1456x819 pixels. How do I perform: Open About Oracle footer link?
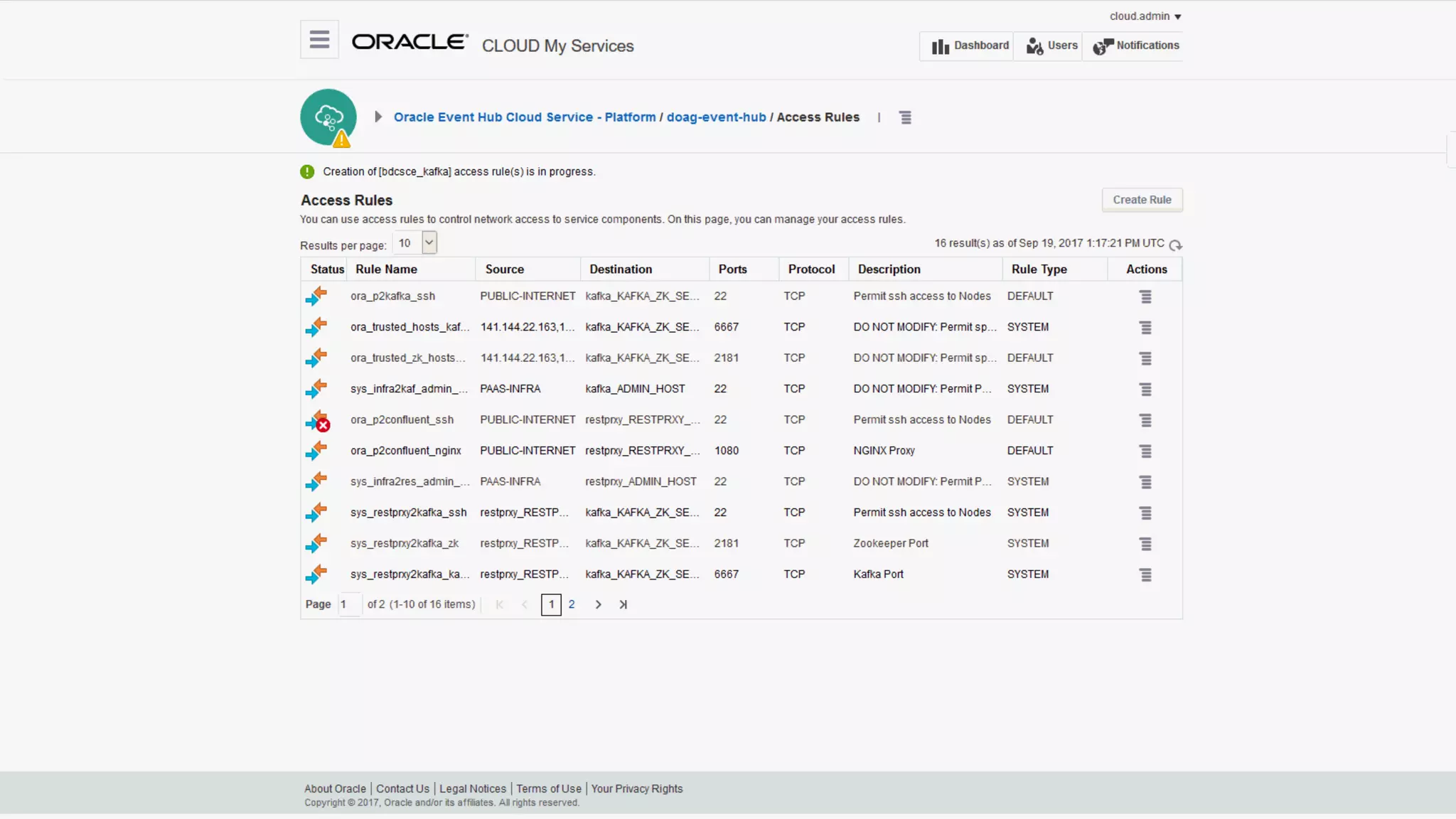[x=335, y=788]
